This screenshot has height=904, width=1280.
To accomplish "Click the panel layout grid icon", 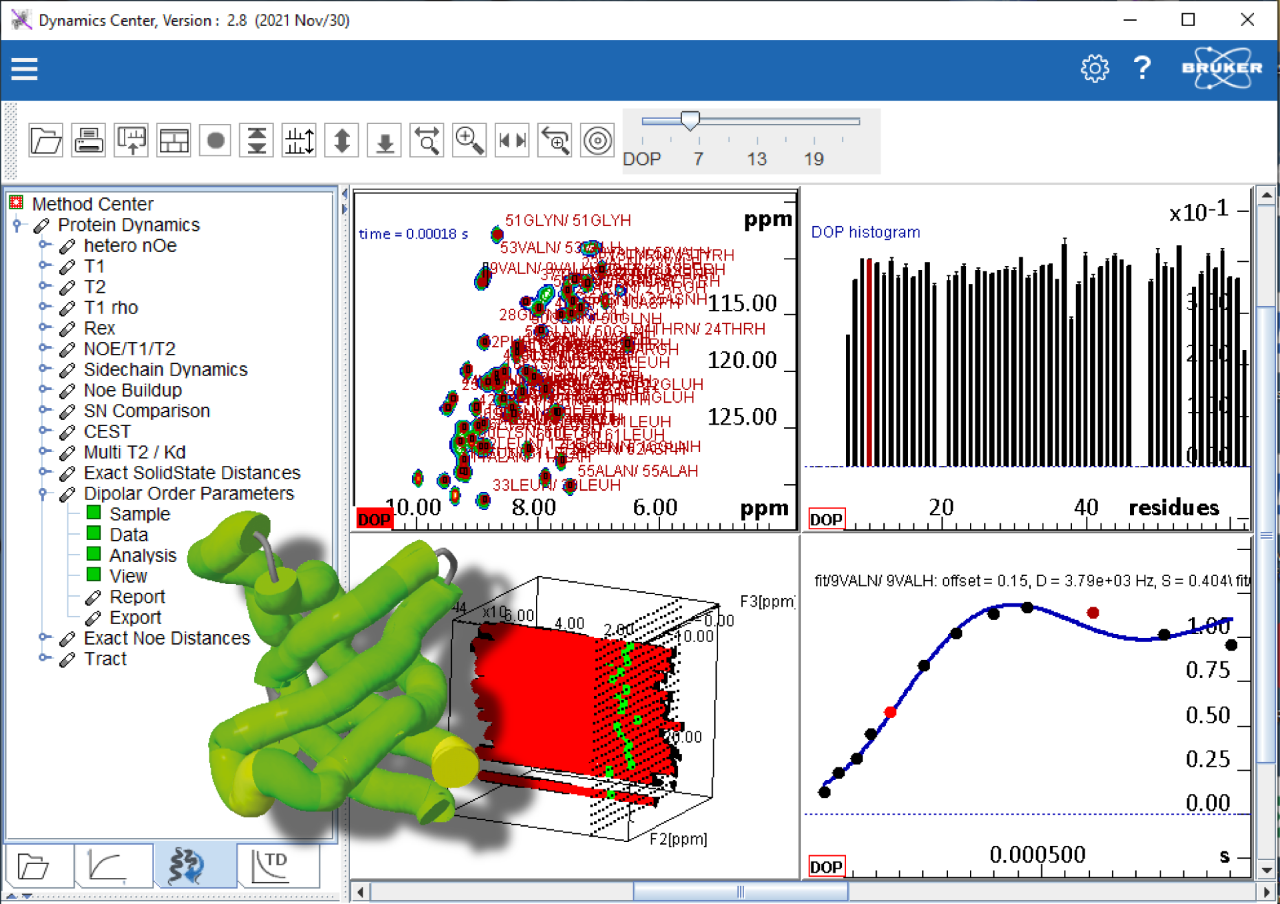I will pos(173,140).
